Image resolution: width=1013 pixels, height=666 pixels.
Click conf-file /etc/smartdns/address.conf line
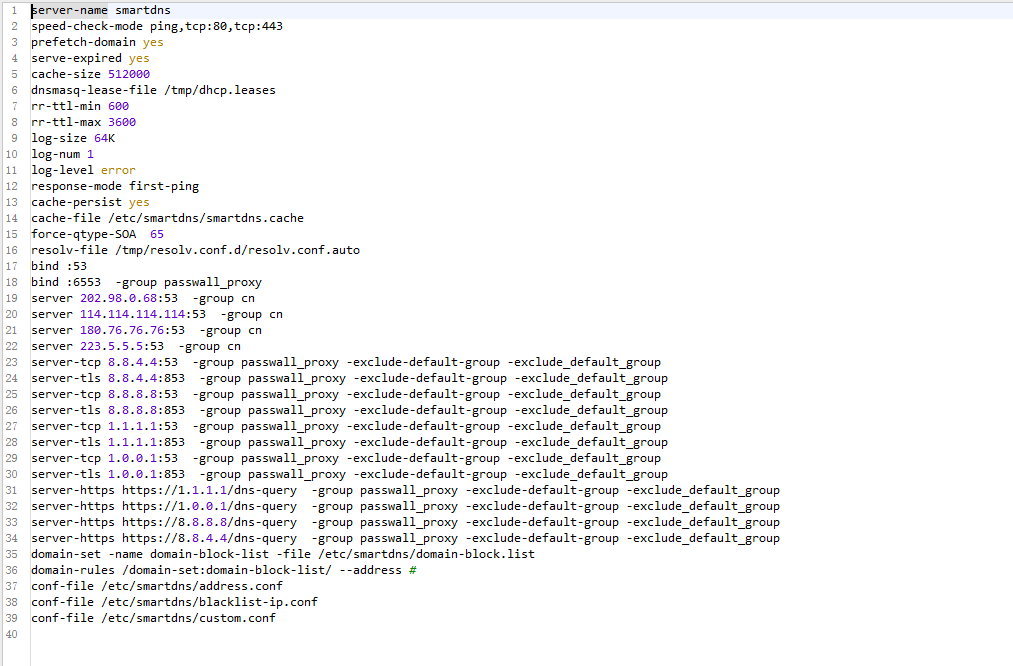[x=157, y=587]
